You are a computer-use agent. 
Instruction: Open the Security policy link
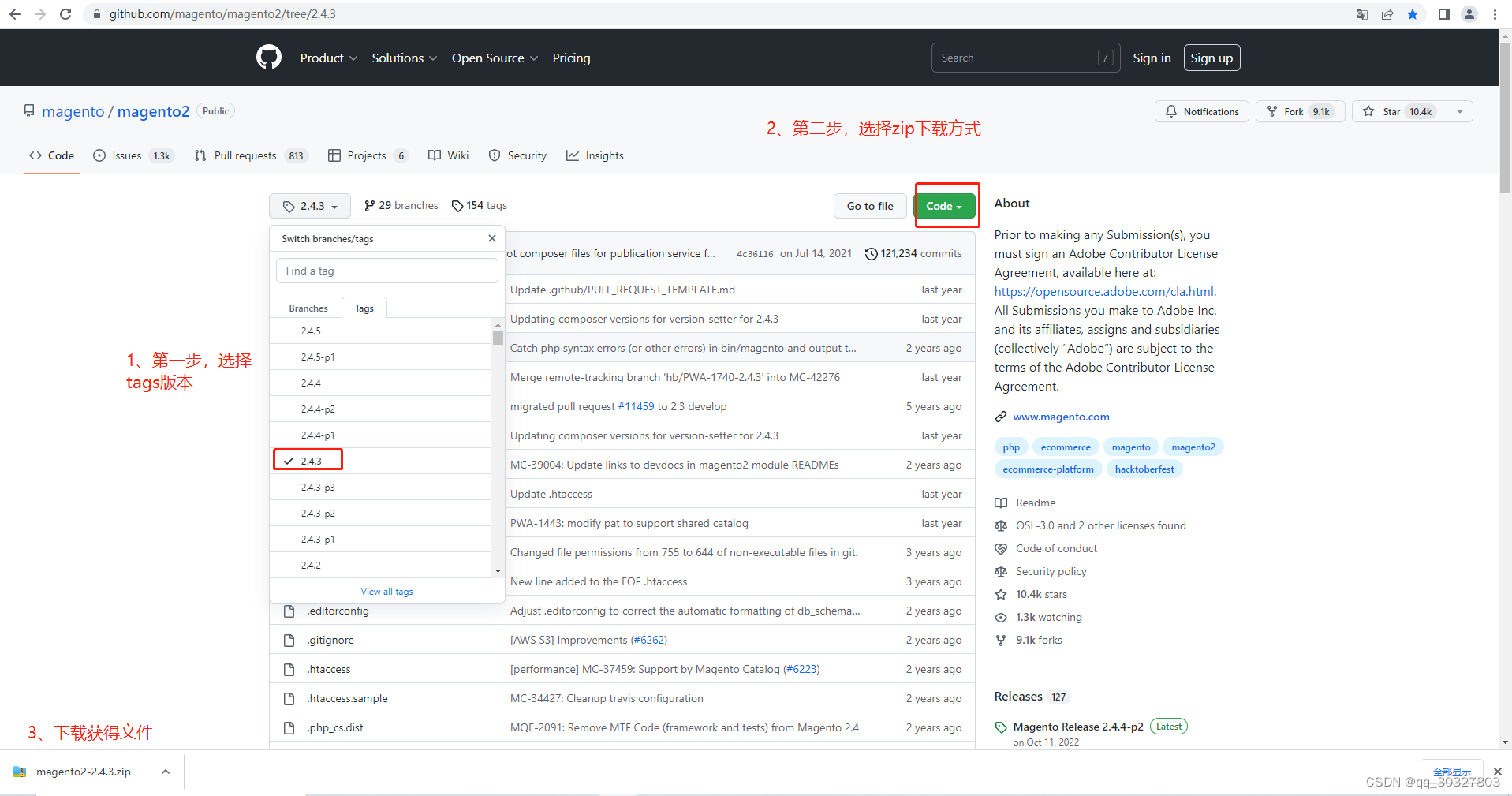tap(1051, 571)
